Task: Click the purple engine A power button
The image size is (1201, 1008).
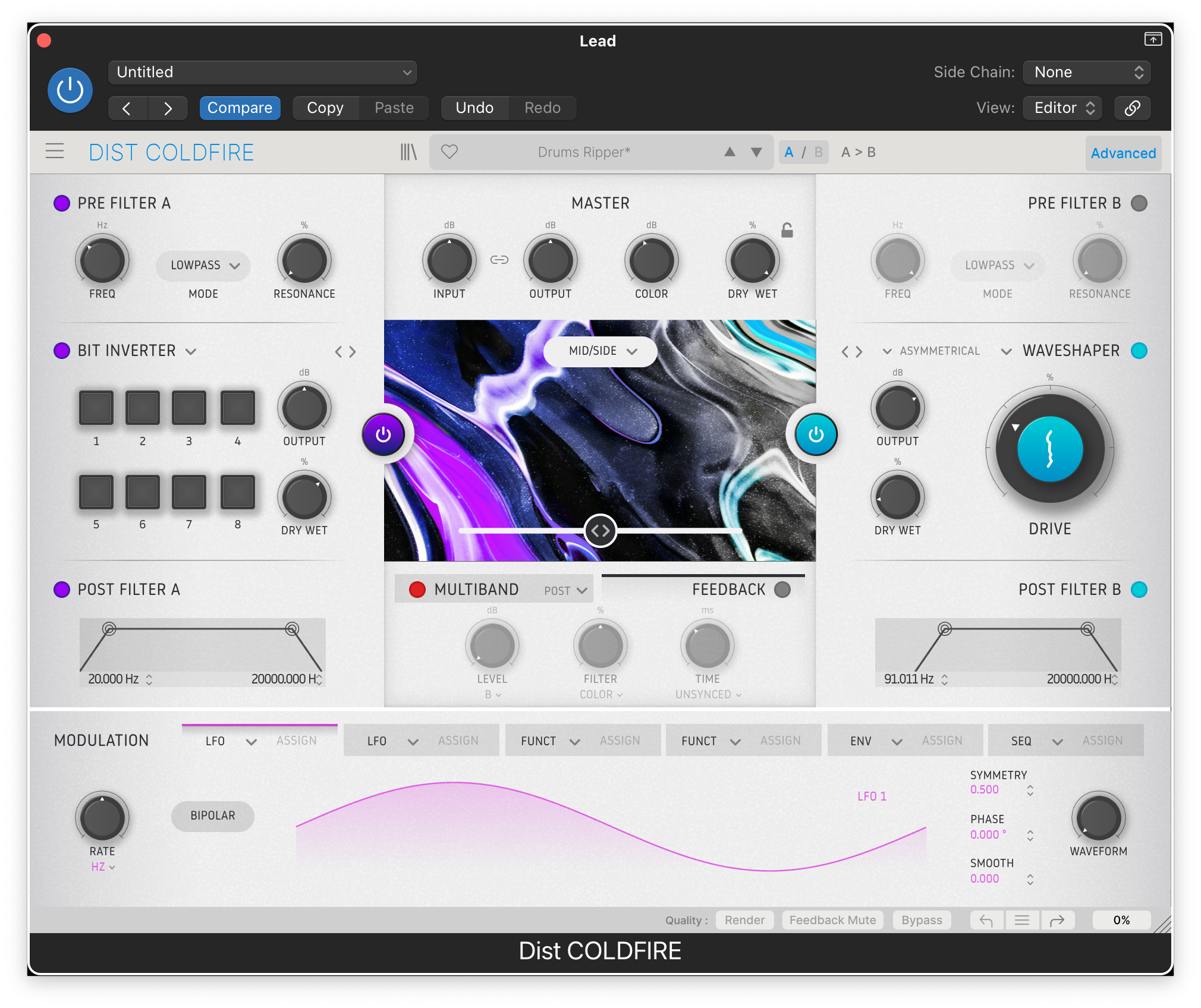Action: (x=383, y=434)
